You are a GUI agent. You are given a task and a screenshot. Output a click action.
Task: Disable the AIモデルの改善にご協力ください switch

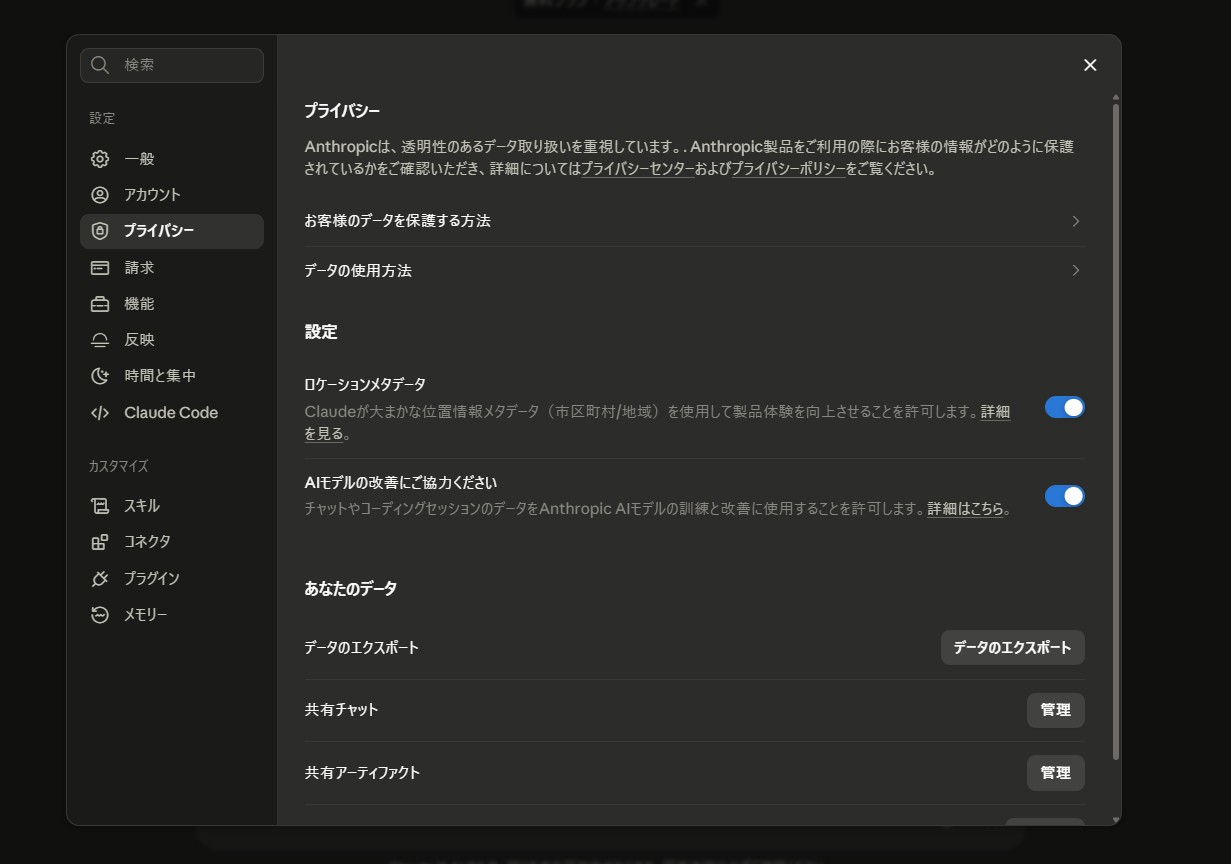coord(1065,496)
